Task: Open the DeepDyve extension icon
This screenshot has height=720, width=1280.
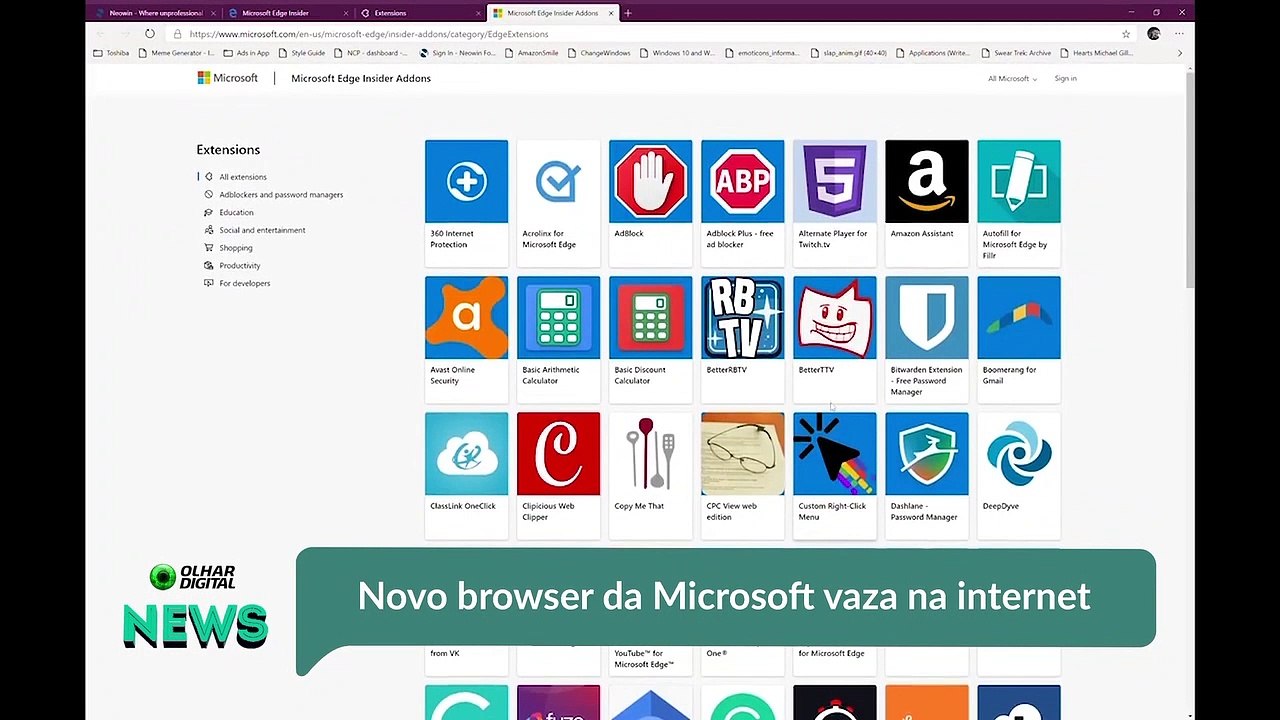Action: [x=1018, y=453]
